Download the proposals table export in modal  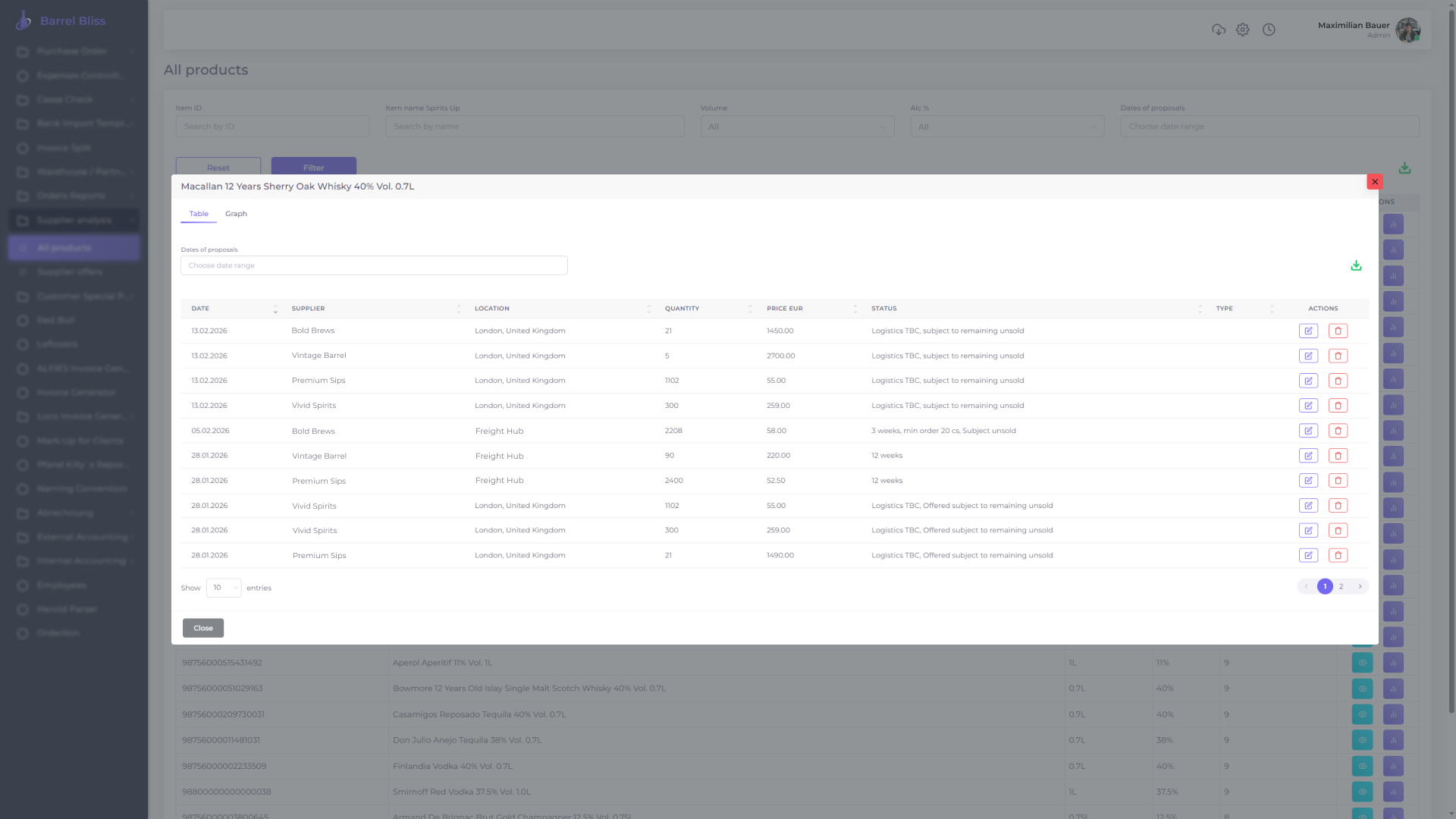pos(1356,265)
